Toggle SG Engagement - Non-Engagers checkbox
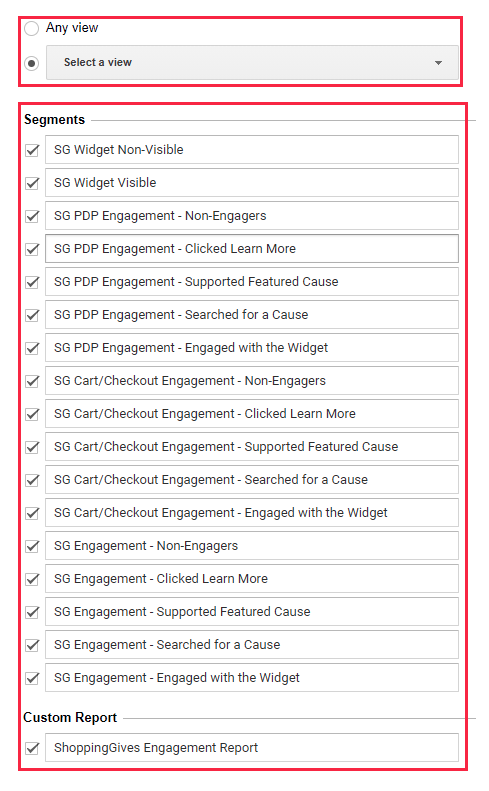This screenshot has height=791, width=489. coord(32,546)
